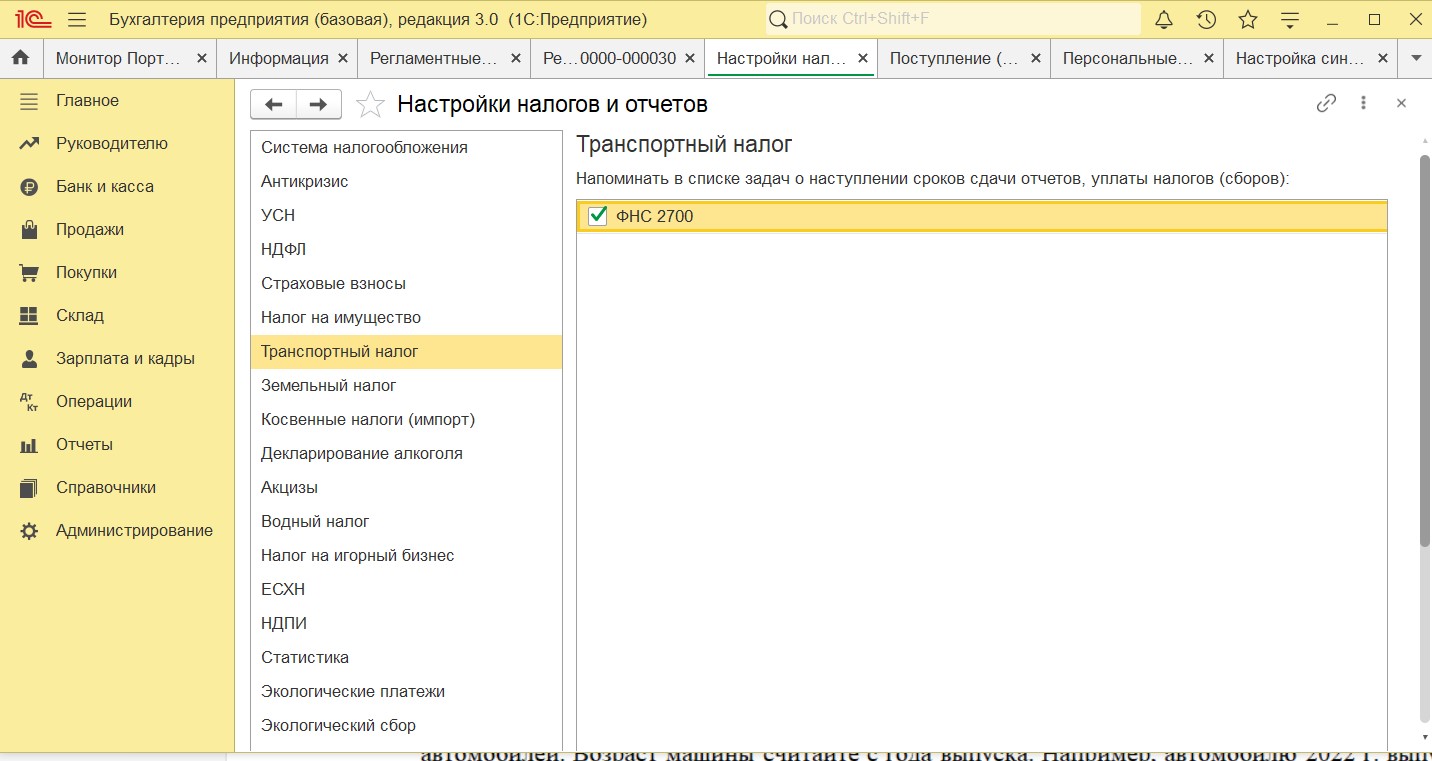Toggle the ФНС 2700 reminder checkbox
Image resolution: width=1432 pixels, height=761 pixels.
[598, 215]
